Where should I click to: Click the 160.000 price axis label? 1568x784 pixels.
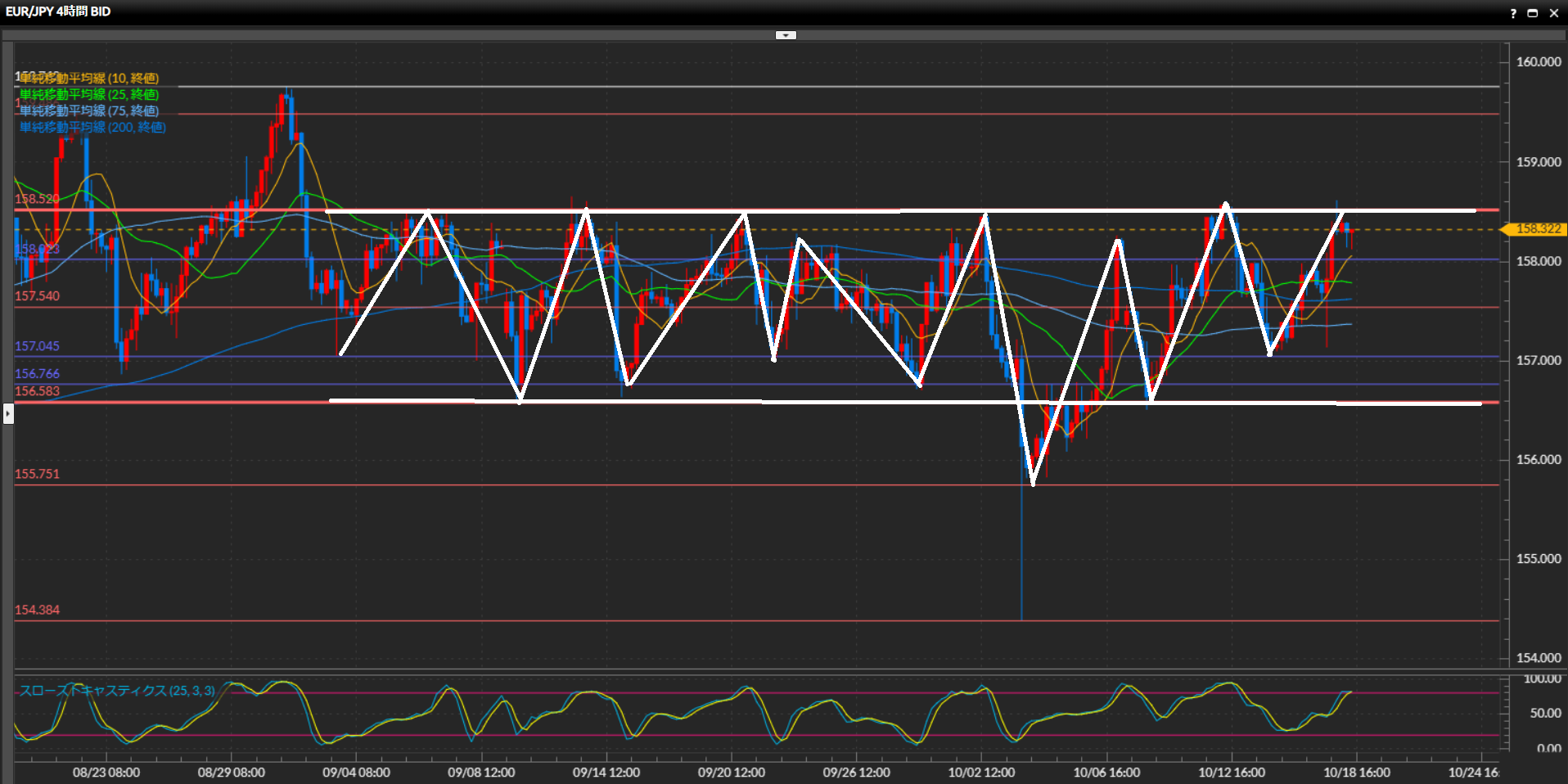[1538, 61]
